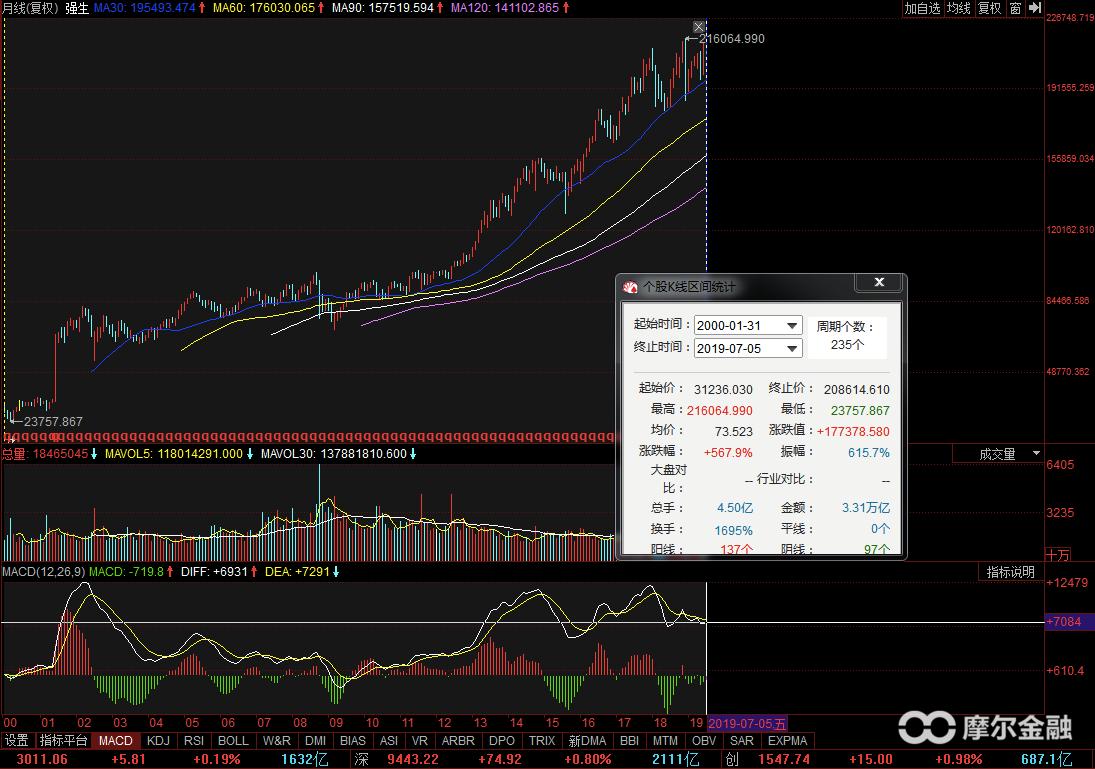
Task: Select the BOLL indicator tab
Action: [233, 741]
